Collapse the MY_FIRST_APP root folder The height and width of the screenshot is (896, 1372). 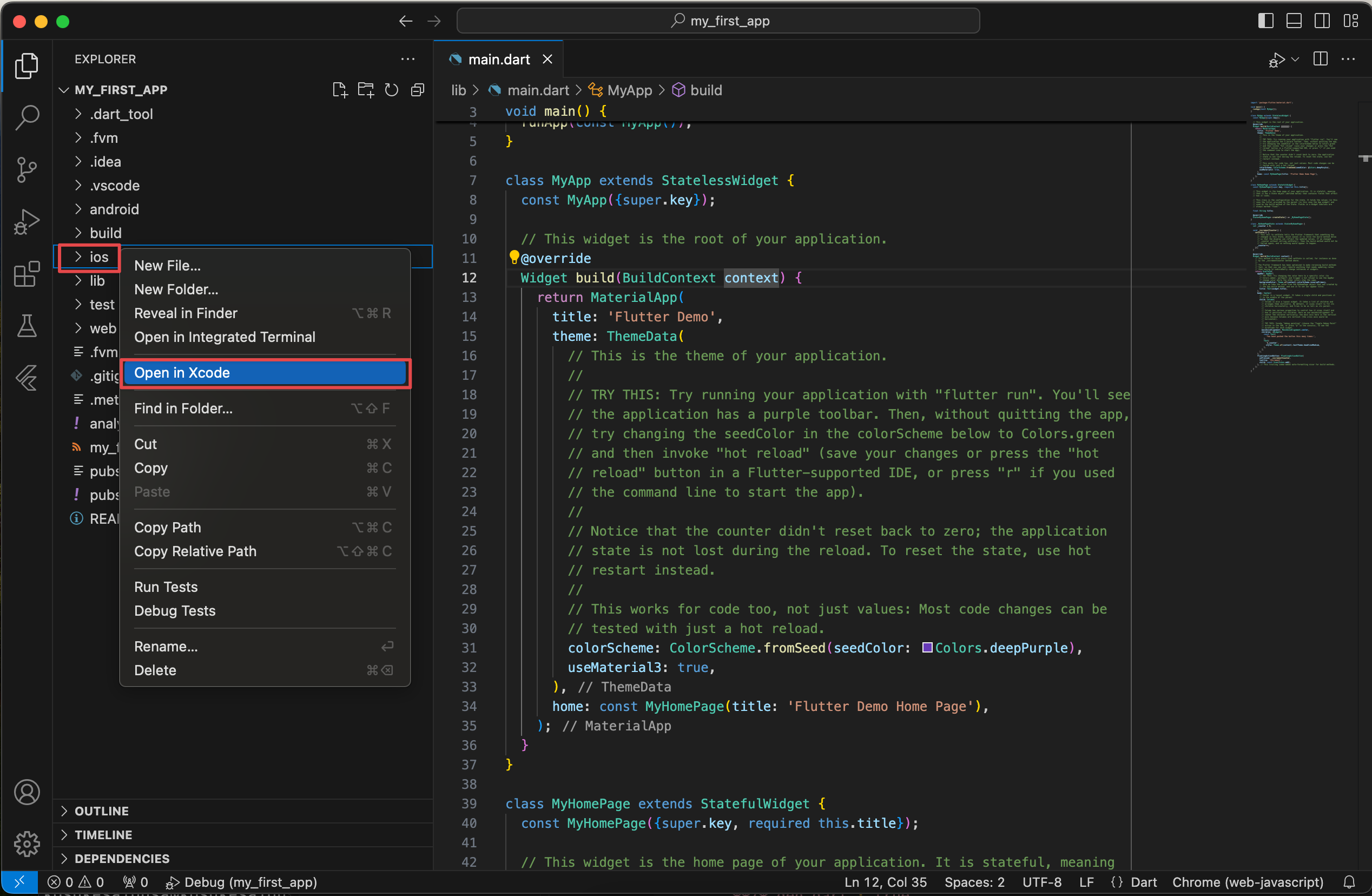(x=64, y=90)
